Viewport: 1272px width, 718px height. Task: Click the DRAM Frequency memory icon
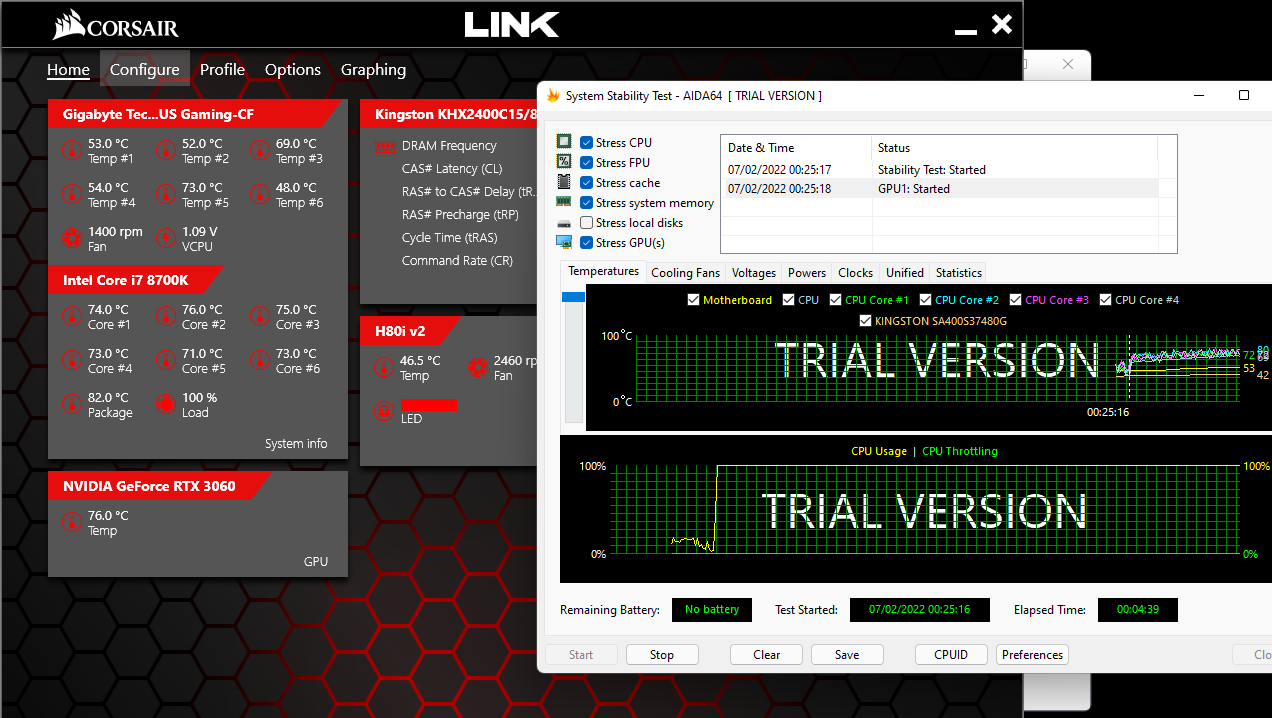[384, 147]
